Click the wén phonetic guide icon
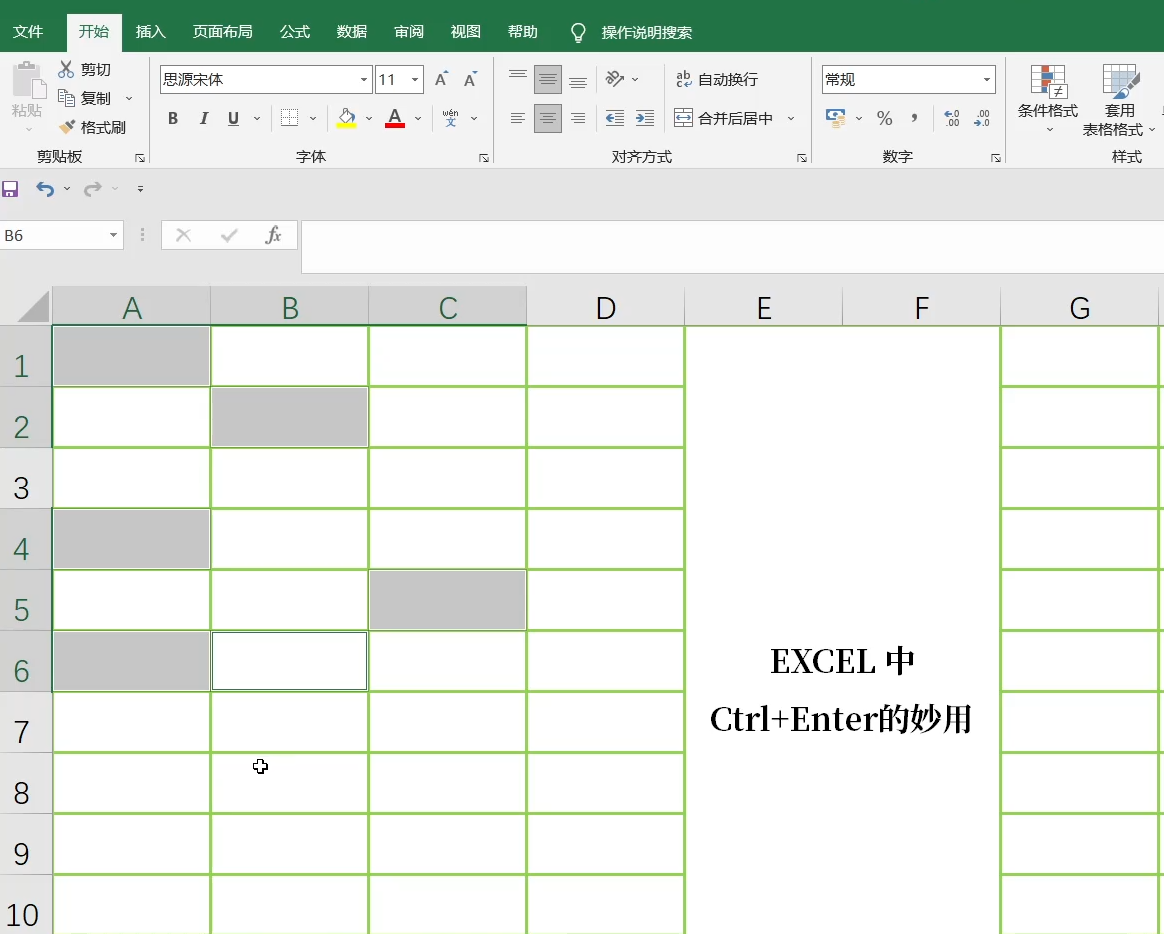 coord(451,118)
